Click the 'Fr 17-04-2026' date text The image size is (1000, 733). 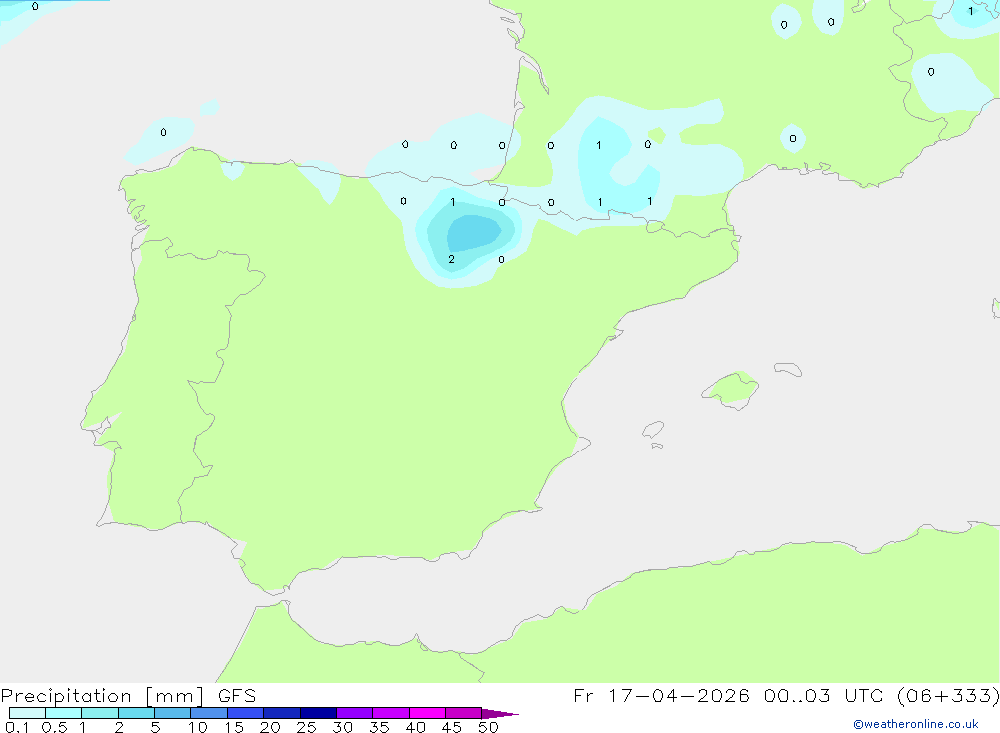coord(661,695)
